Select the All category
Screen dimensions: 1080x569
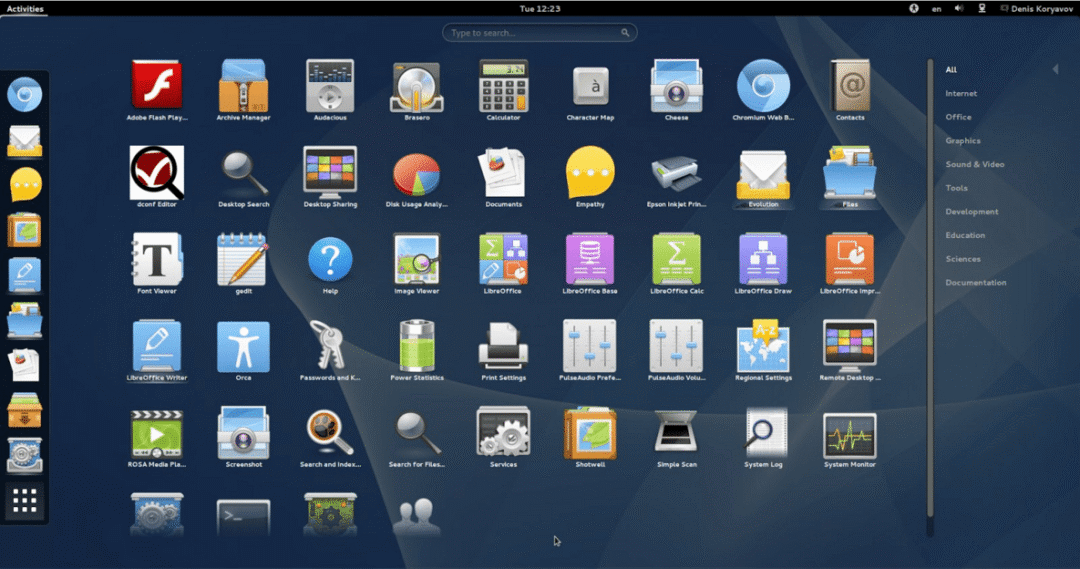tap(951, 70)
